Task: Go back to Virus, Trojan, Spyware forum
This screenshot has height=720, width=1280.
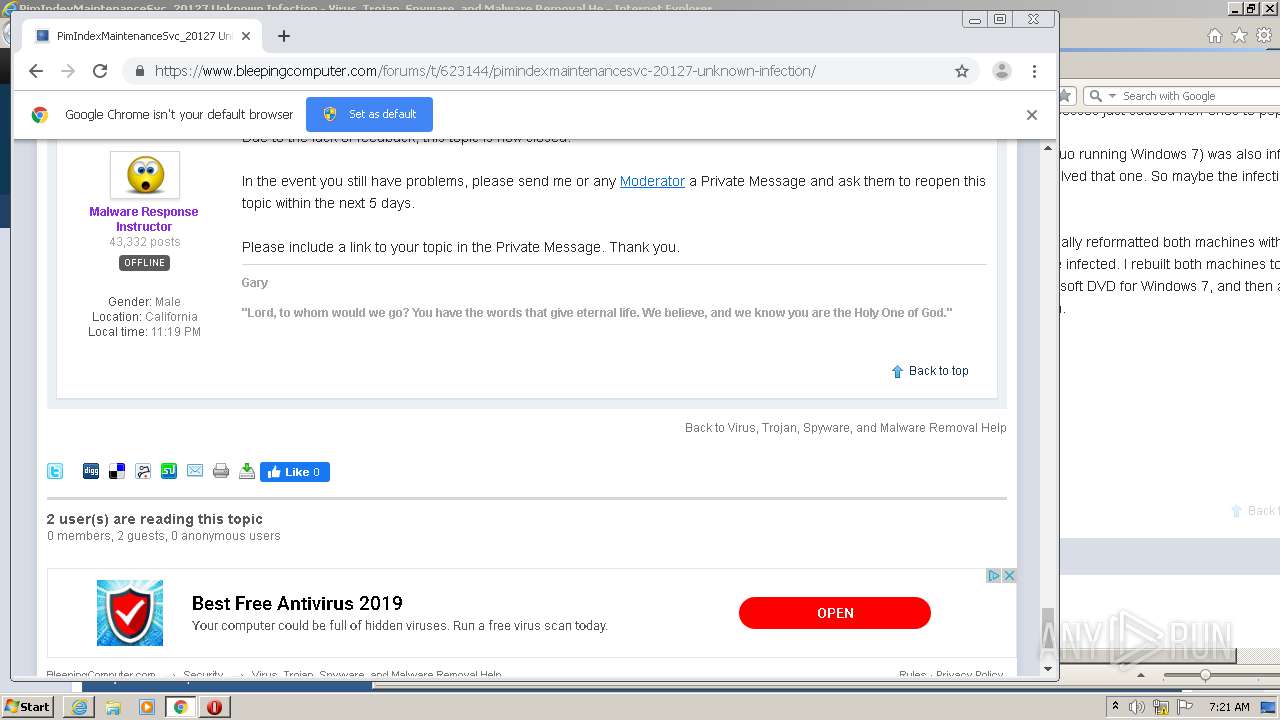Action: click(845, 427)
